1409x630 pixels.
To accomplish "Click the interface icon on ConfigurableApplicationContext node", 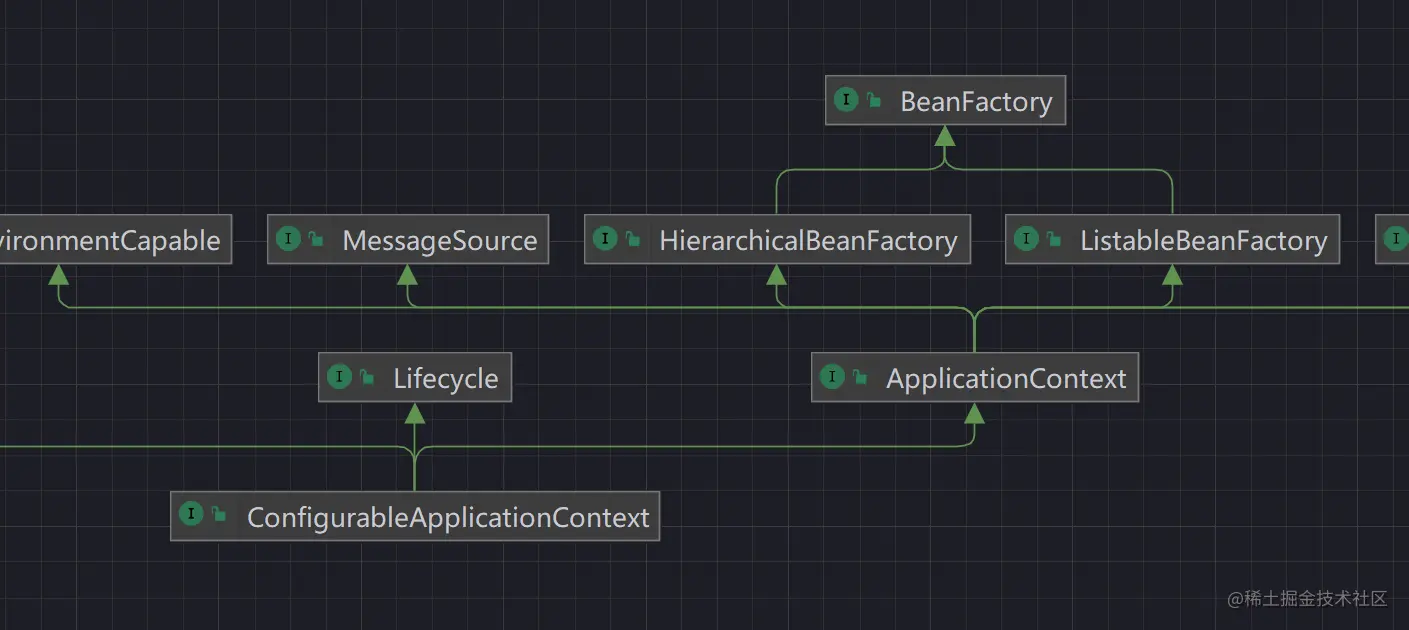I will tap(191, 515).
